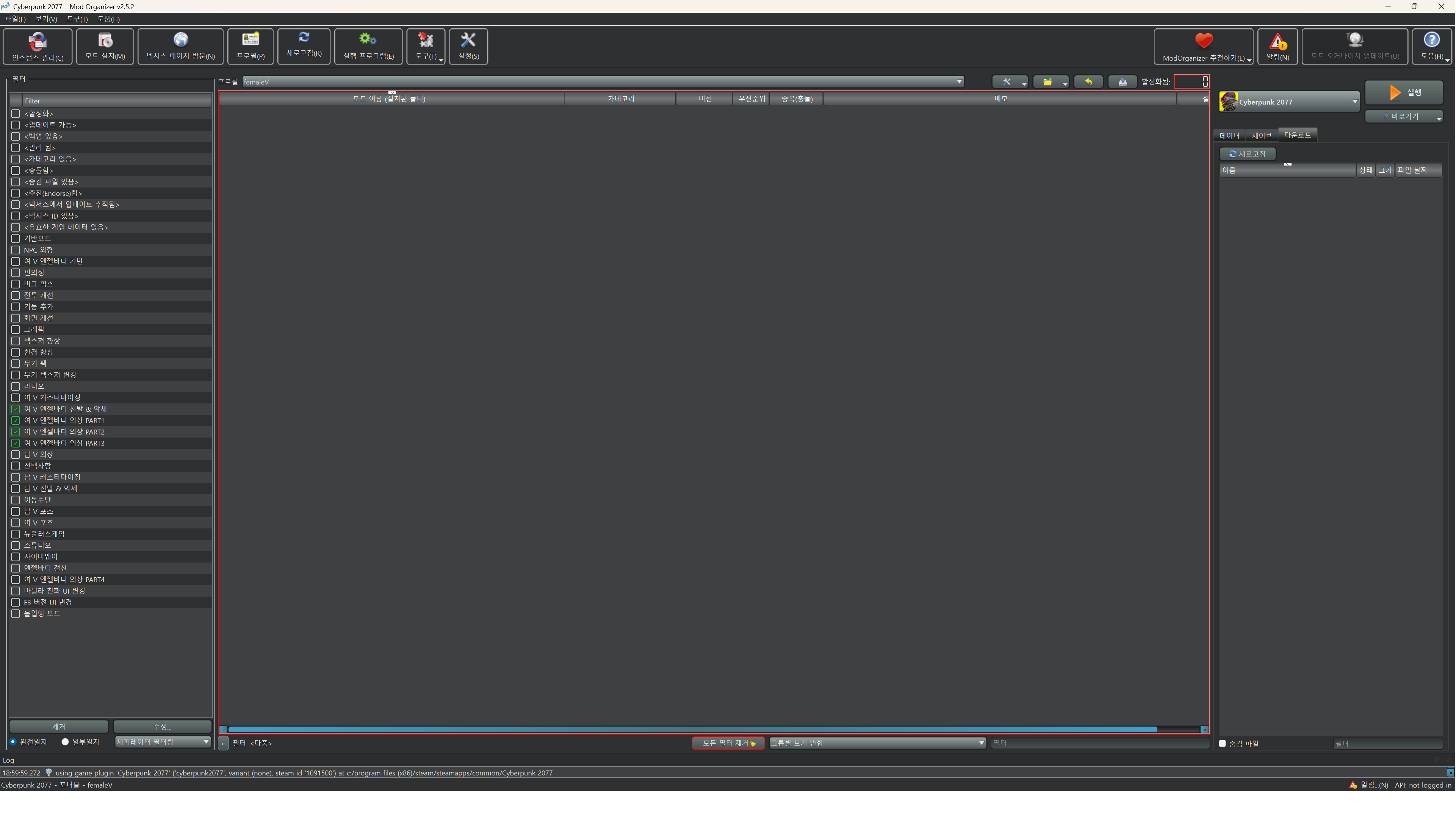Select the 일부일치 radio button
Image resolution: width=1456 pixels, height=819 pixels.
pyautogui.click(x=66, y=742)
